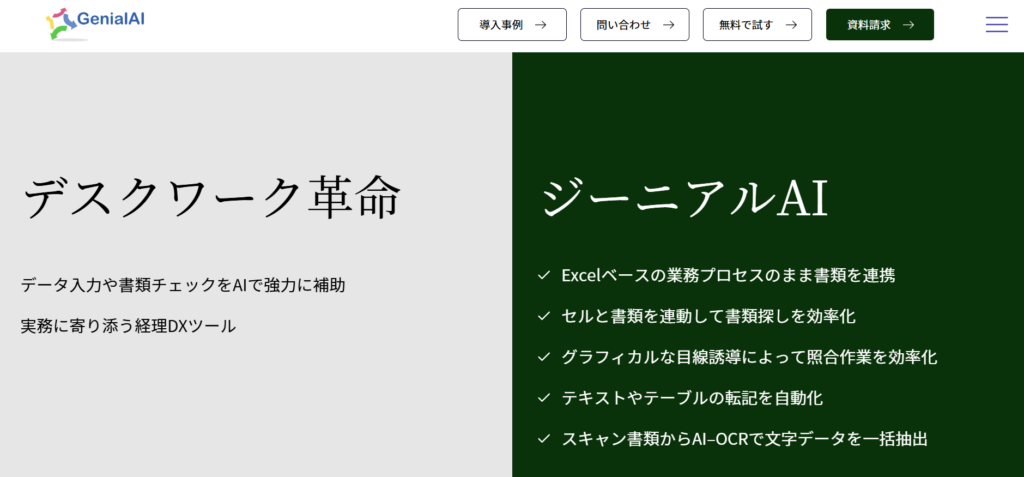The width and height of the screenshot is (1024, 477).
Task: Click text Excelベースの業務プロセスのまま書類を連携
Action: point(728,275)
